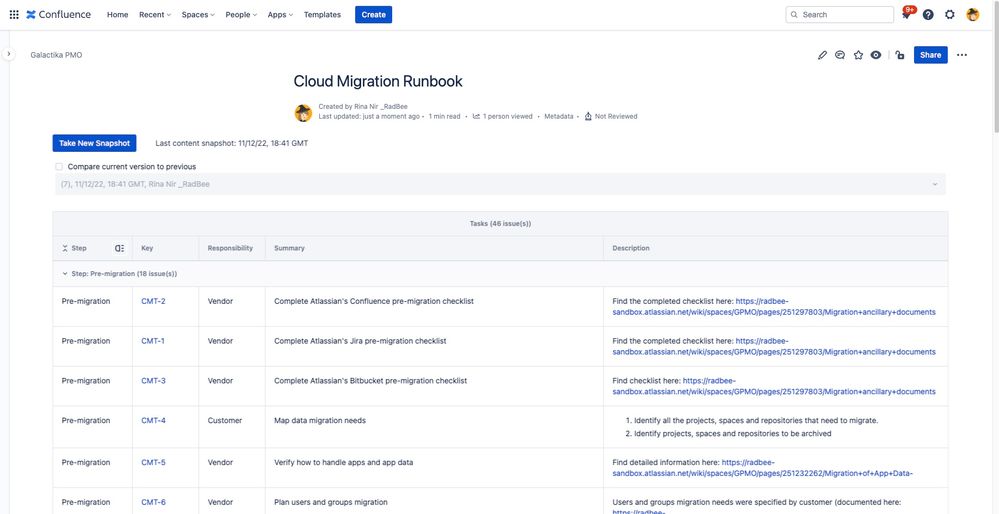Image resolution: width=999 pixels, height=514 pixels.
Task: Star this page as favorite
Action: tap(858, 55)
